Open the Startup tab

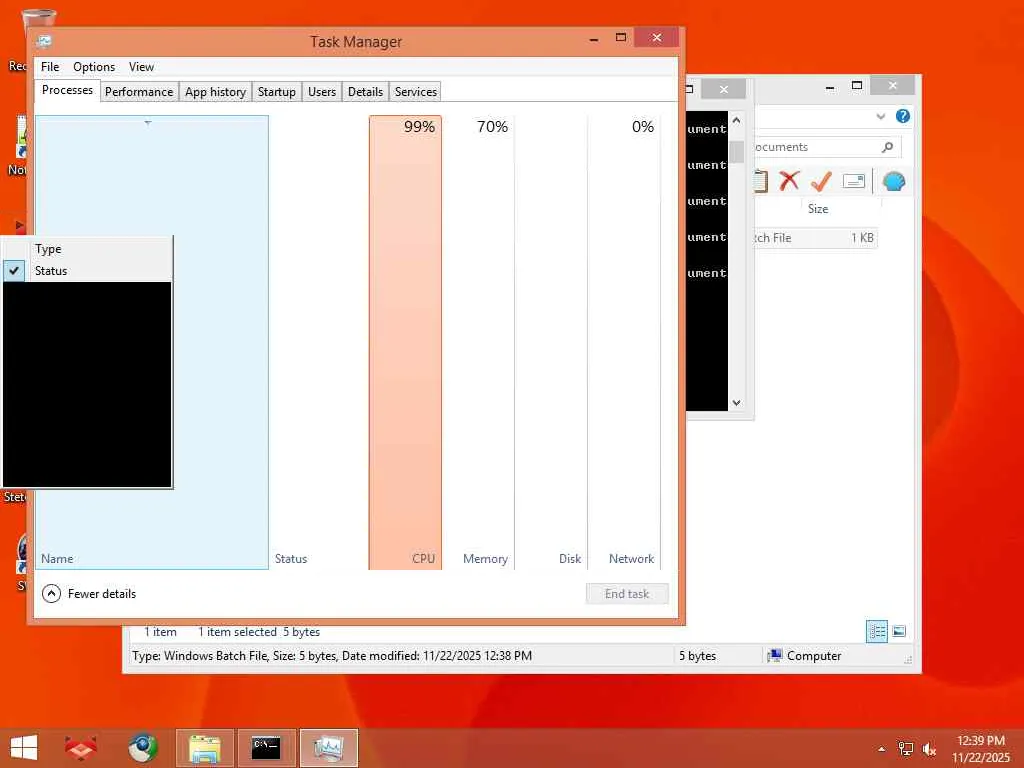tap(276, 92)
